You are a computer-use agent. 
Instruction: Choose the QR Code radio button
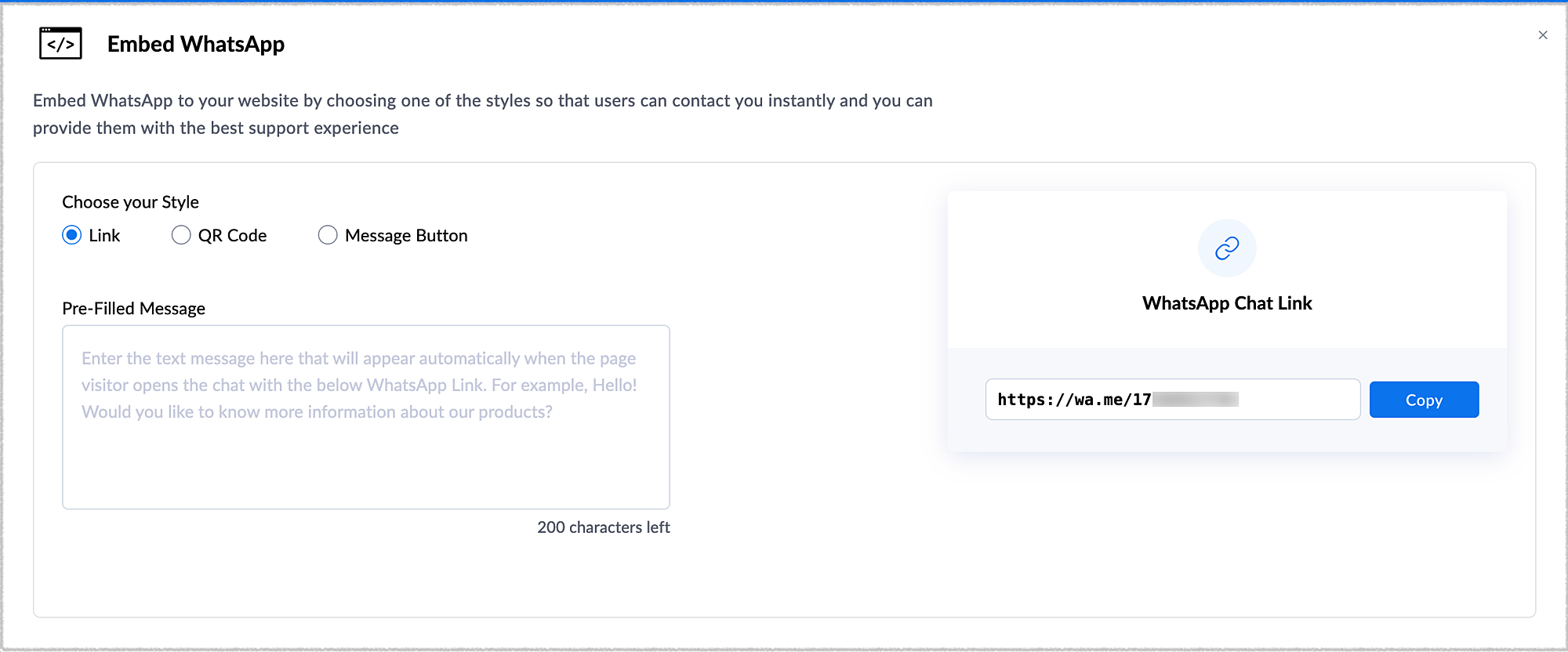pyautogui.click(x=181, y=235)
